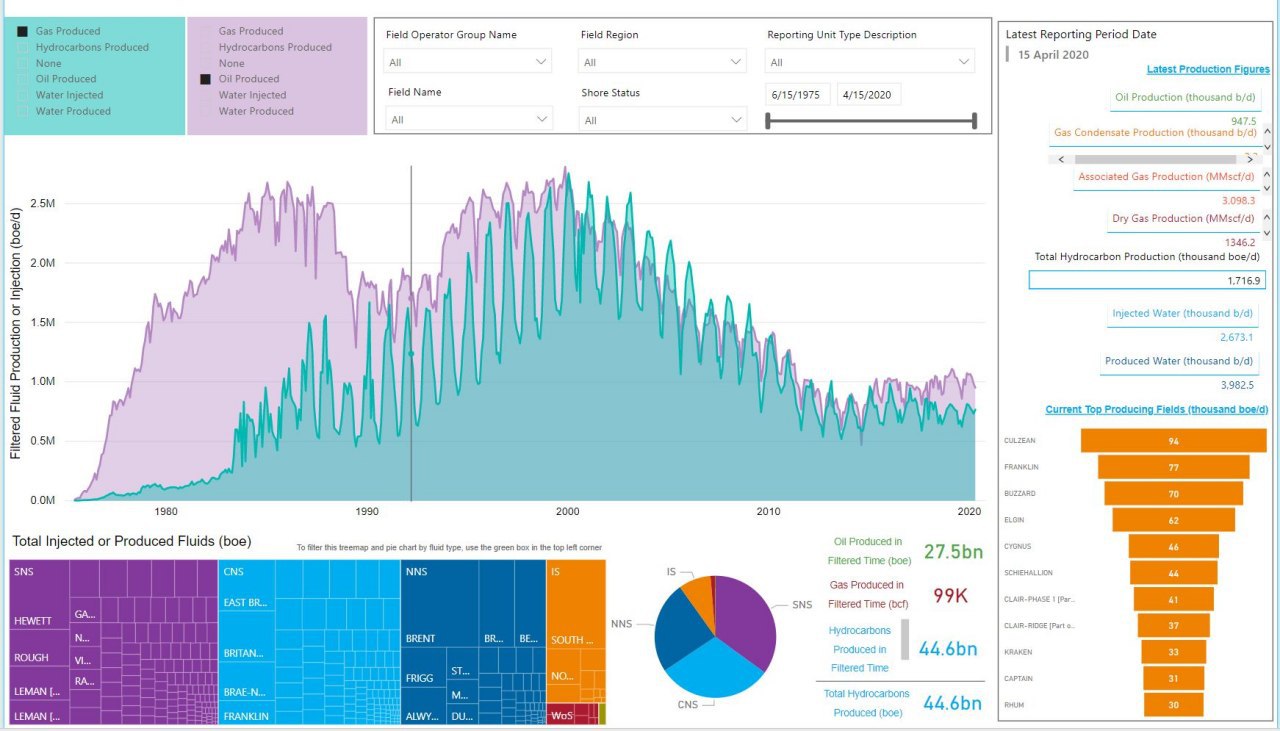Viewport: 1280px width, 731px height.
Task: Select CAPTAIN funnel bar 31
Action: (1173, 678)
